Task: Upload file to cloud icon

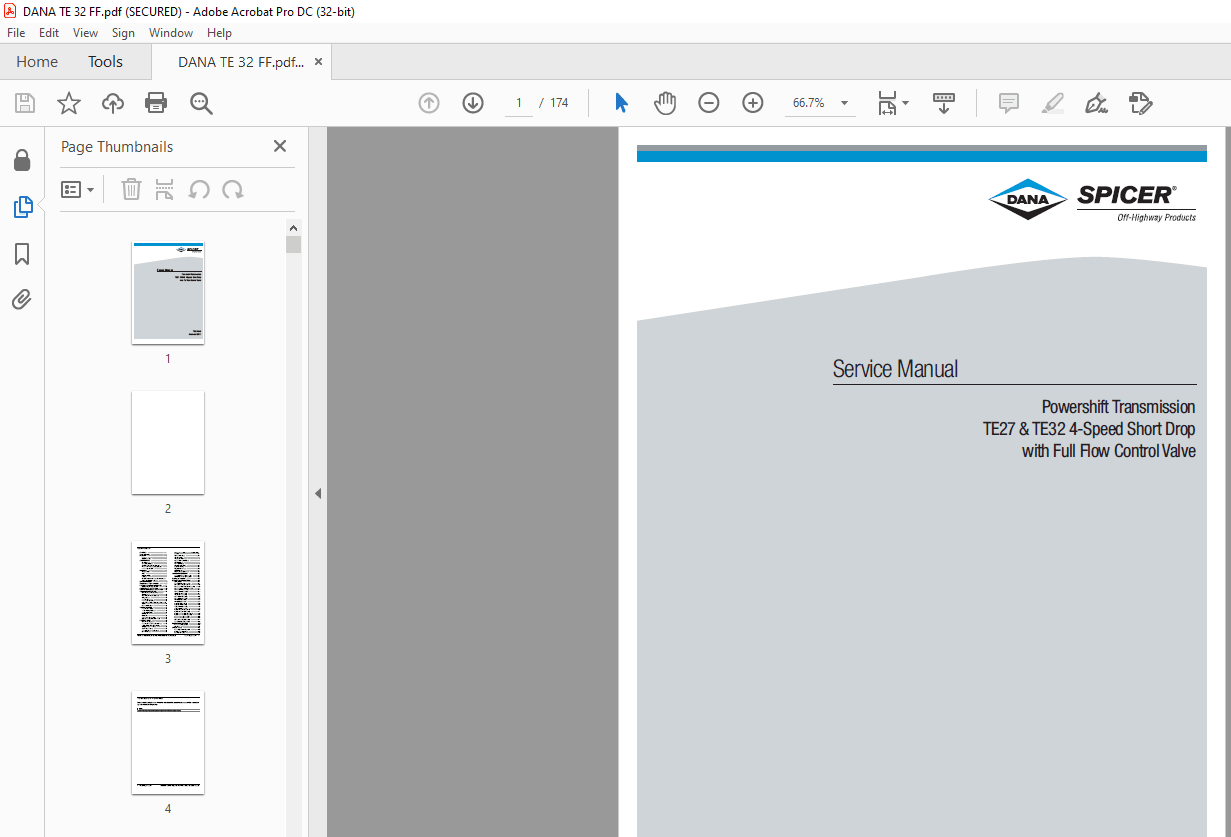Action: [x=113, y=103]
